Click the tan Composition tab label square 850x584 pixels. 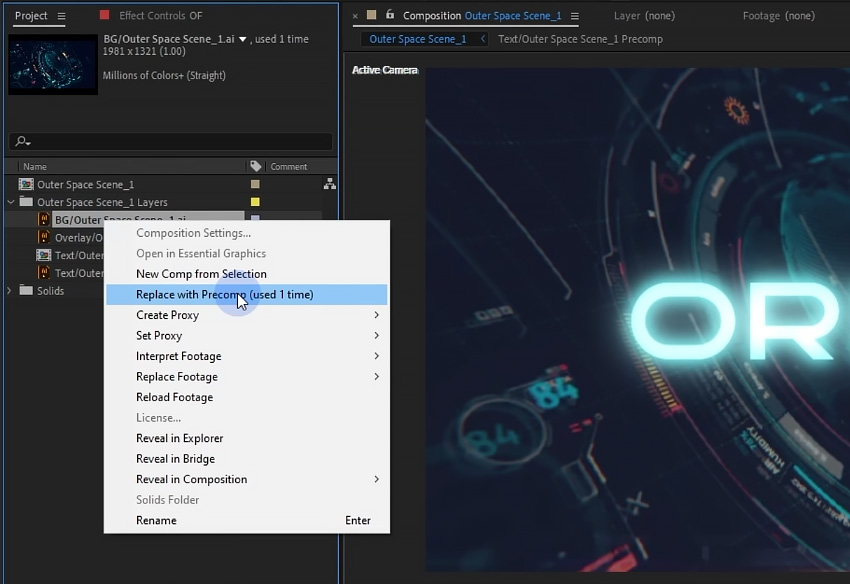click(x=371, y=15)
